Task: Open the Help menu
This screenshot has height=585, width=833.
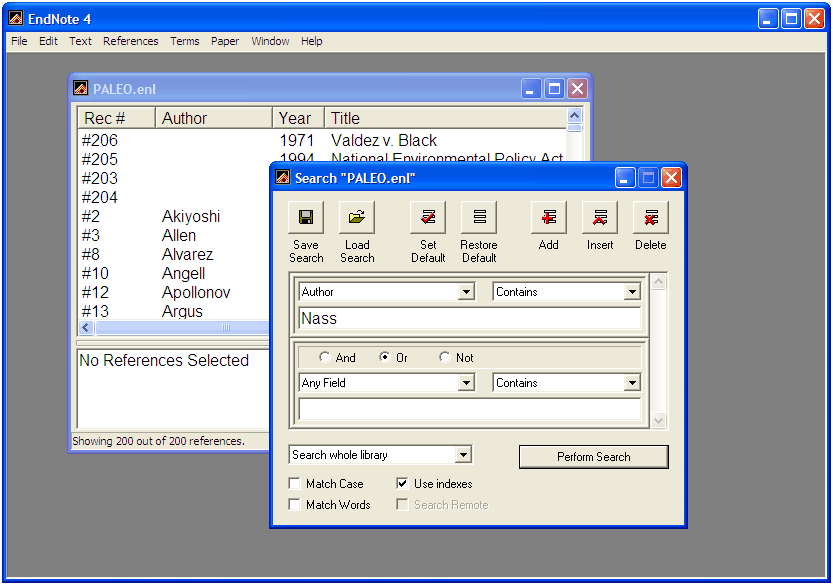Action: (312, 41)
